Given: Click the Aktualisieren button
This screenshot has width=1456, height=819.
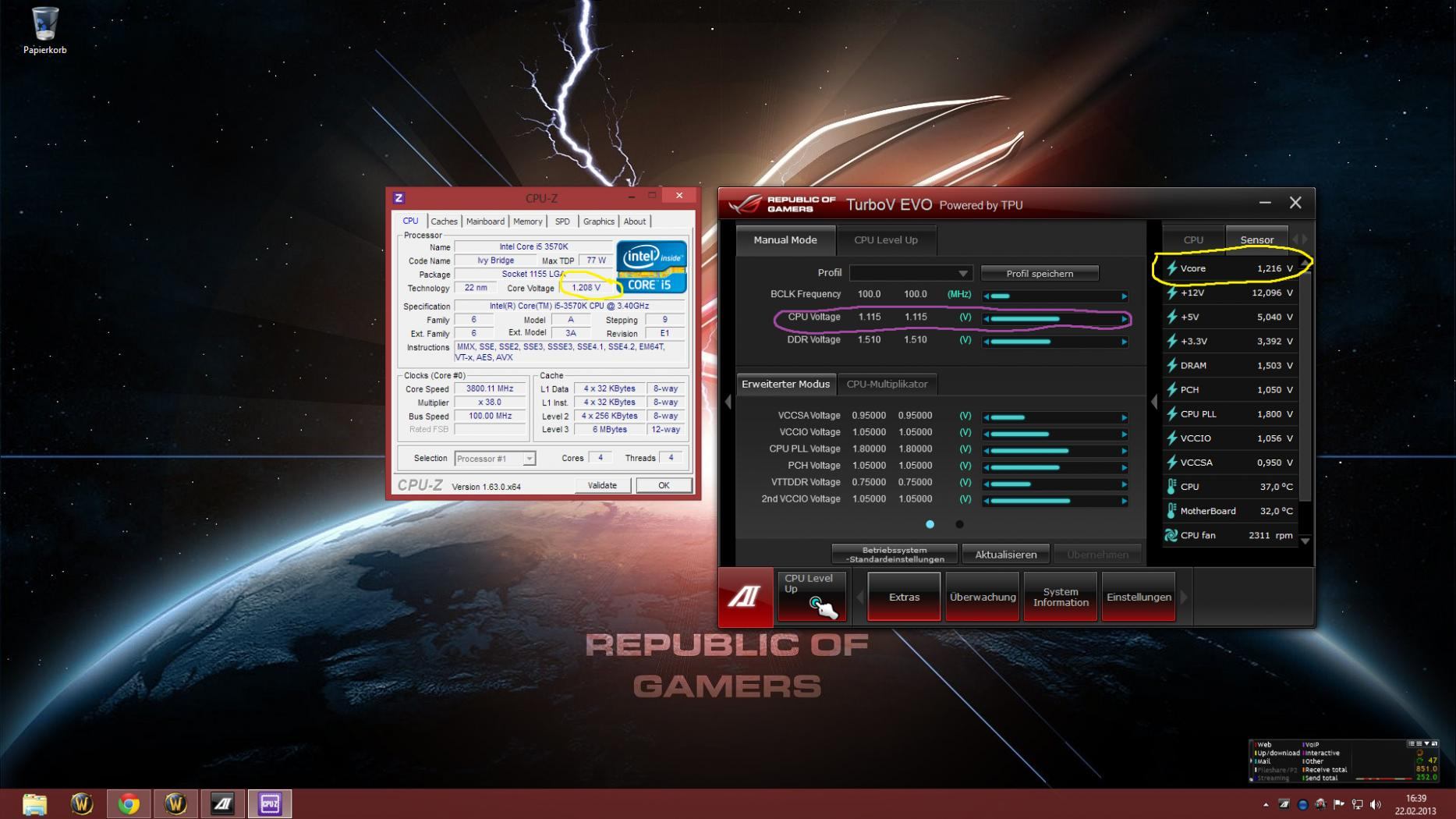Looking at the screenshot, I should point(1006,555).
